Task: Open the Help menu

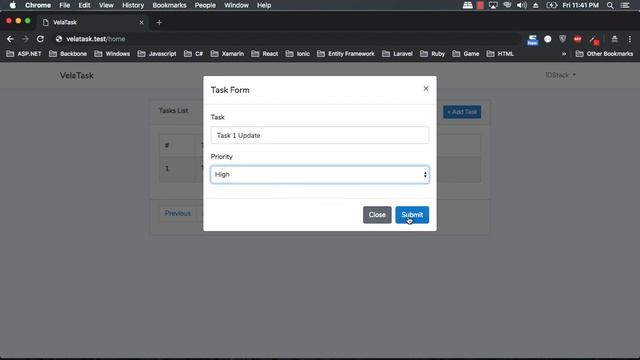Action: tap(264, 5)
